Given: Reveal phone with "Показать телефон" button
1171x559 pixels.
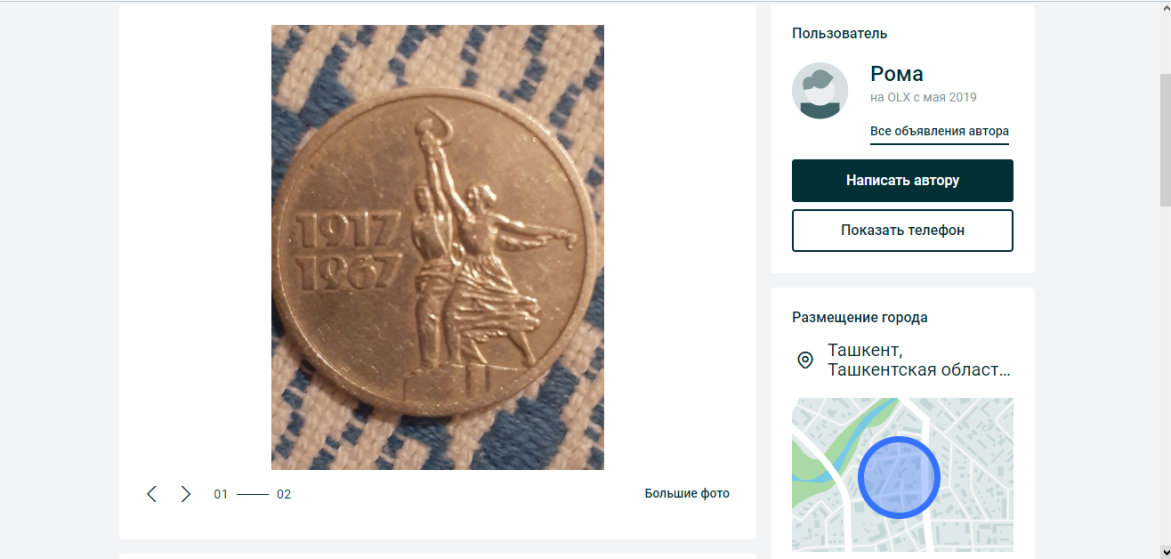Looking at the screenshot, I should pos(902,230).
